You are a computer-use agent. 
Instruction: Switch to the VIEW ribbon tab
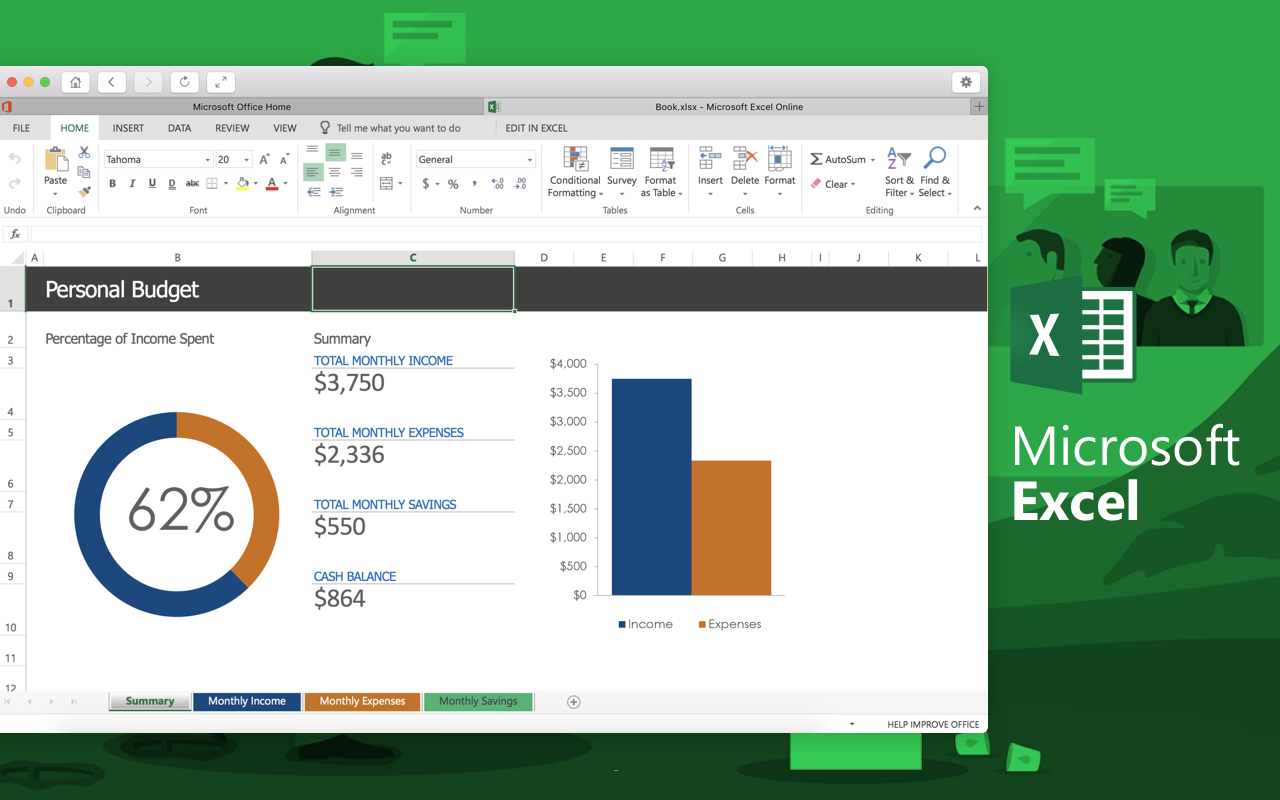[285, 128]
